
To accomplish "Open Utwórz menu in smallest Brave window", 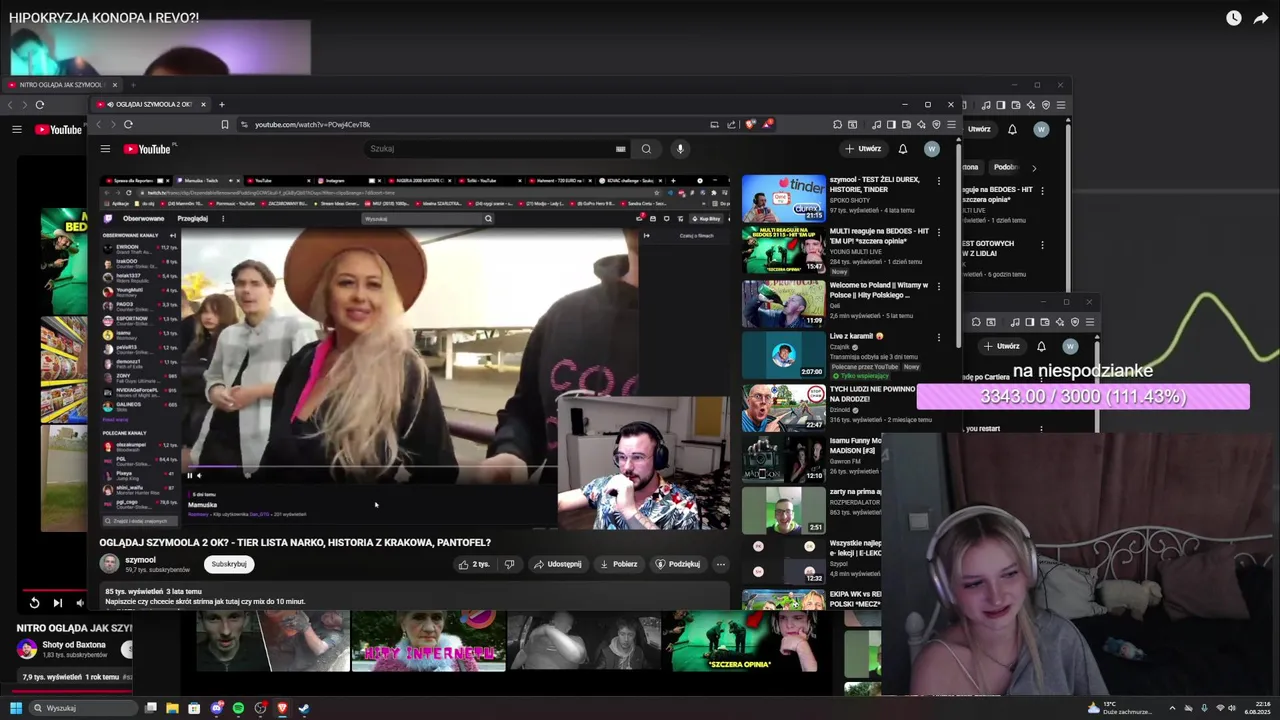I will point(1001,346).
